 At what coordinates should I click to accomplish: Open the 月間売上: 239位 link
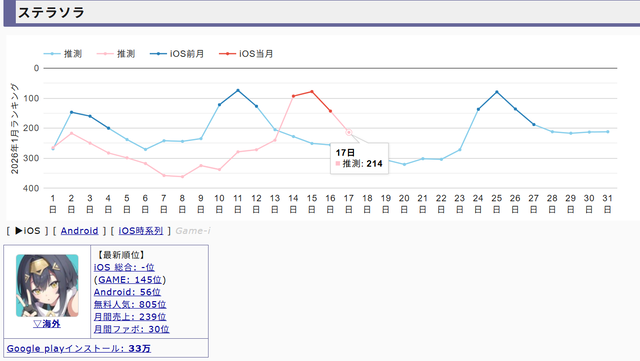pos(130,316)
